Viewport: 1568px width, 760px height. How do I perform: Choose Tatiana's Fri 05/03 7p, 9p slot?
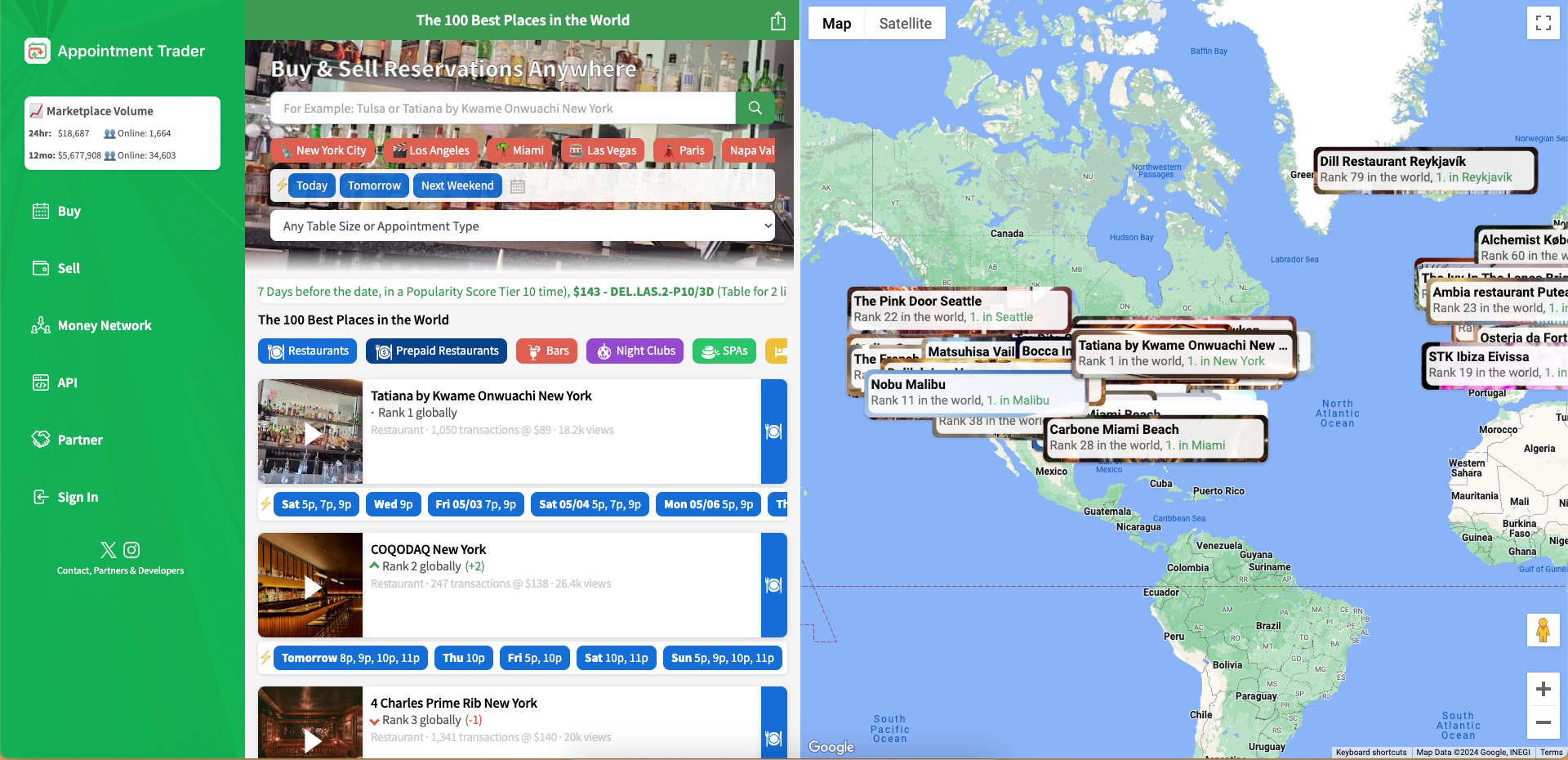pyautogui.click(x=475, y=504)
